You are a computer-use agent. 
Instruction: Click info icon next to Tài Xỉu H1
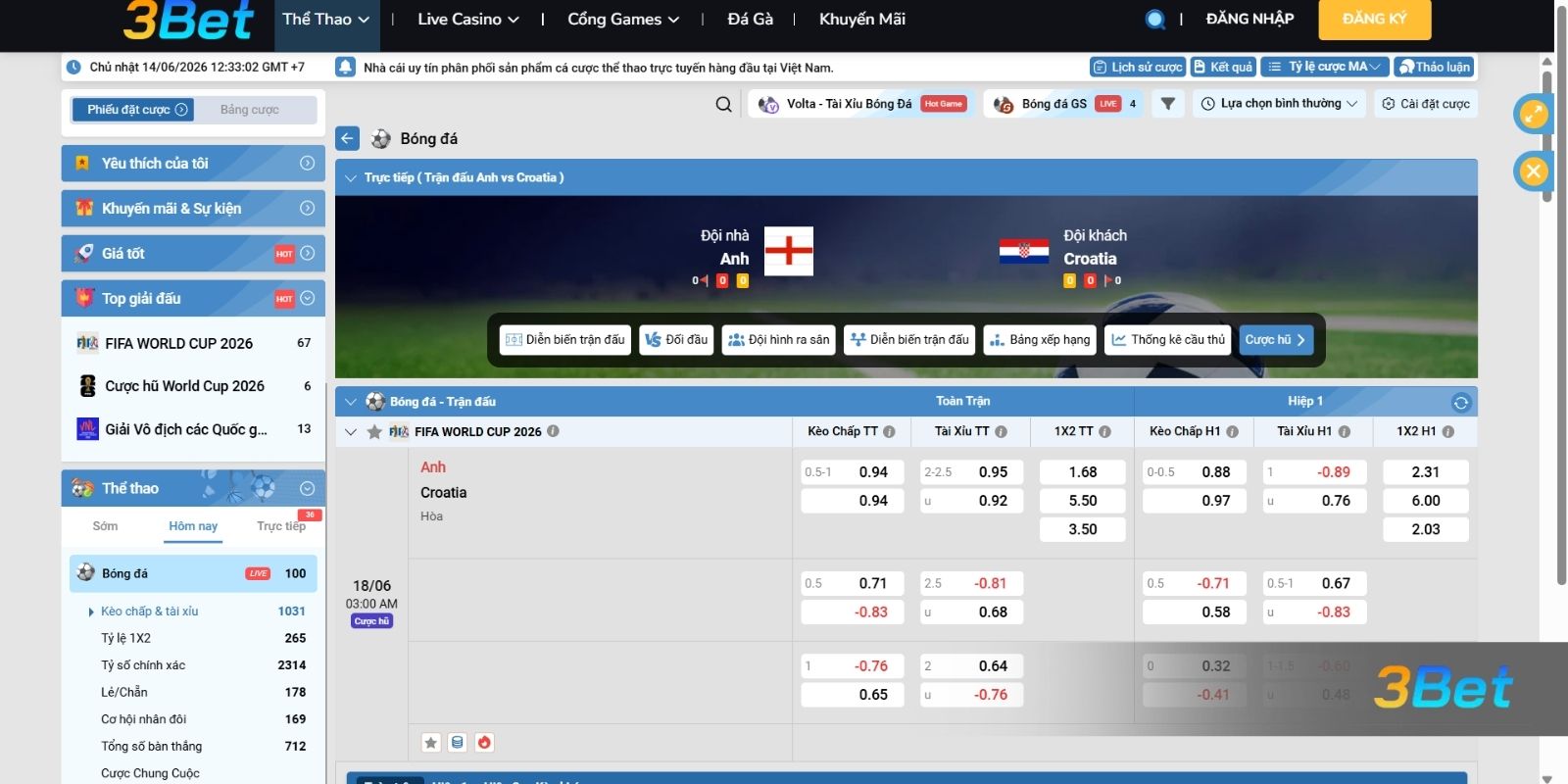pyautogui.click(x=1344, y=431)
